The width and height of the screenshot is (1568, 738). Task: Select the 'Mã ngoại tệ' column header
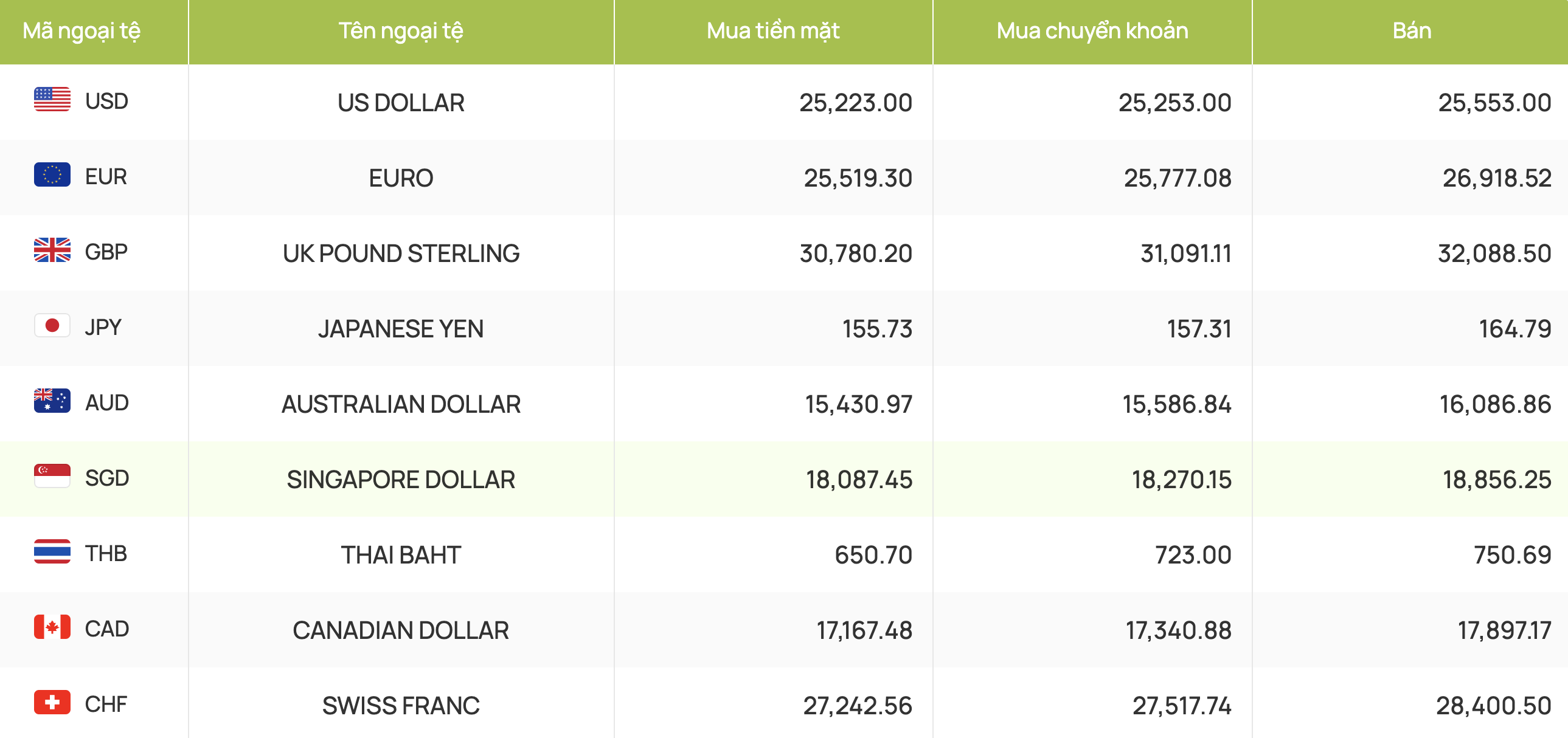tap(82, 31)
